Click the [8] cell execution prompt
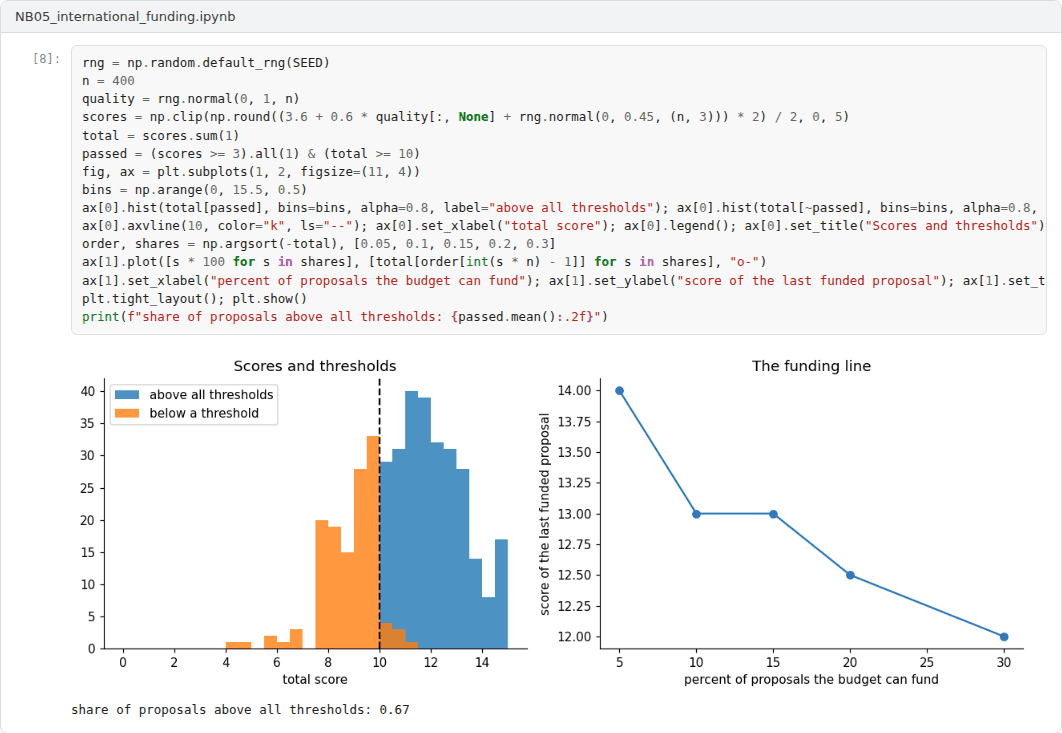 tap(46, 59)
